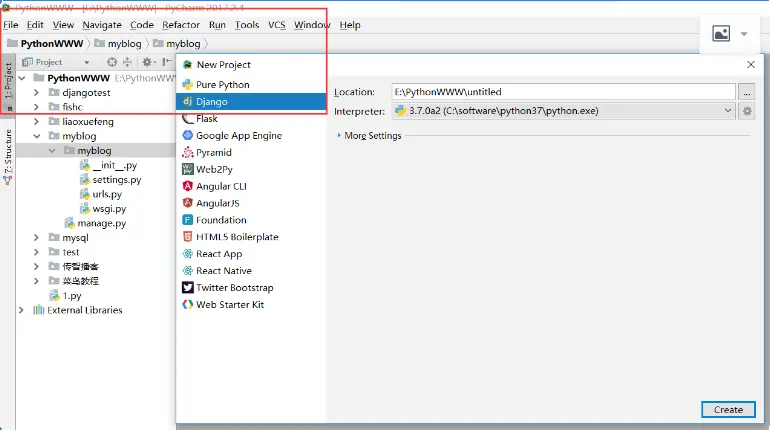770x430 pixels.
Task: Expand the mysql folder
Action: [x=36, y=238]
